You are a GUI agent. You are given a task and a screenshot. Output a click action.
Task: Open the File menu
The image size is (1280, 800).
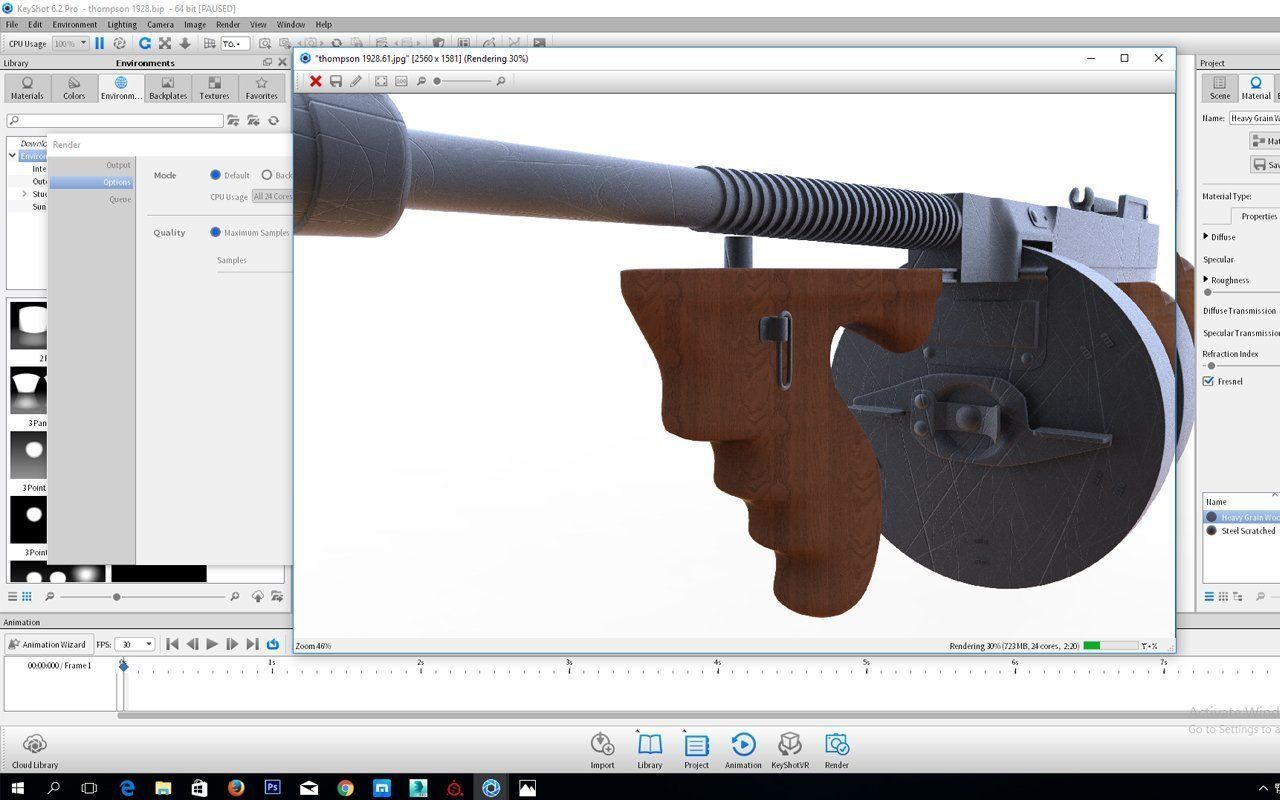12,24
